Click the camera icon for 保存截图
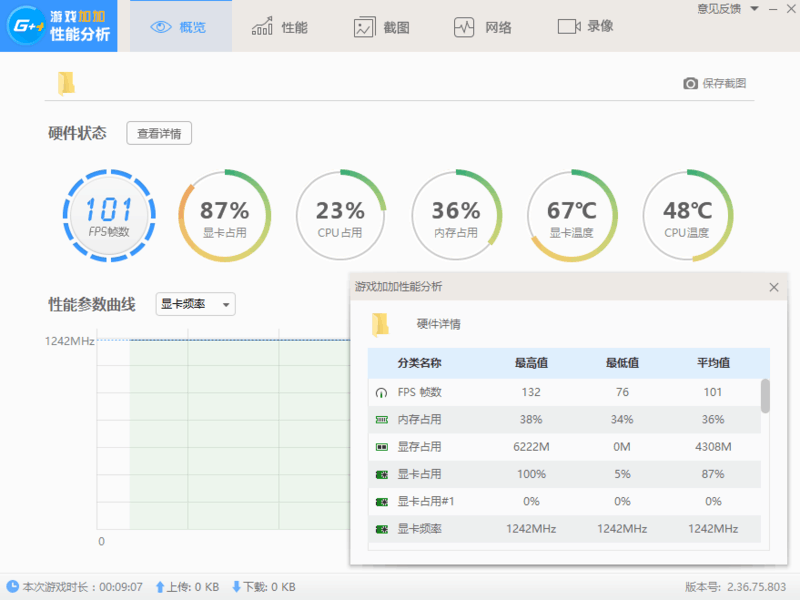 point(690,84)
